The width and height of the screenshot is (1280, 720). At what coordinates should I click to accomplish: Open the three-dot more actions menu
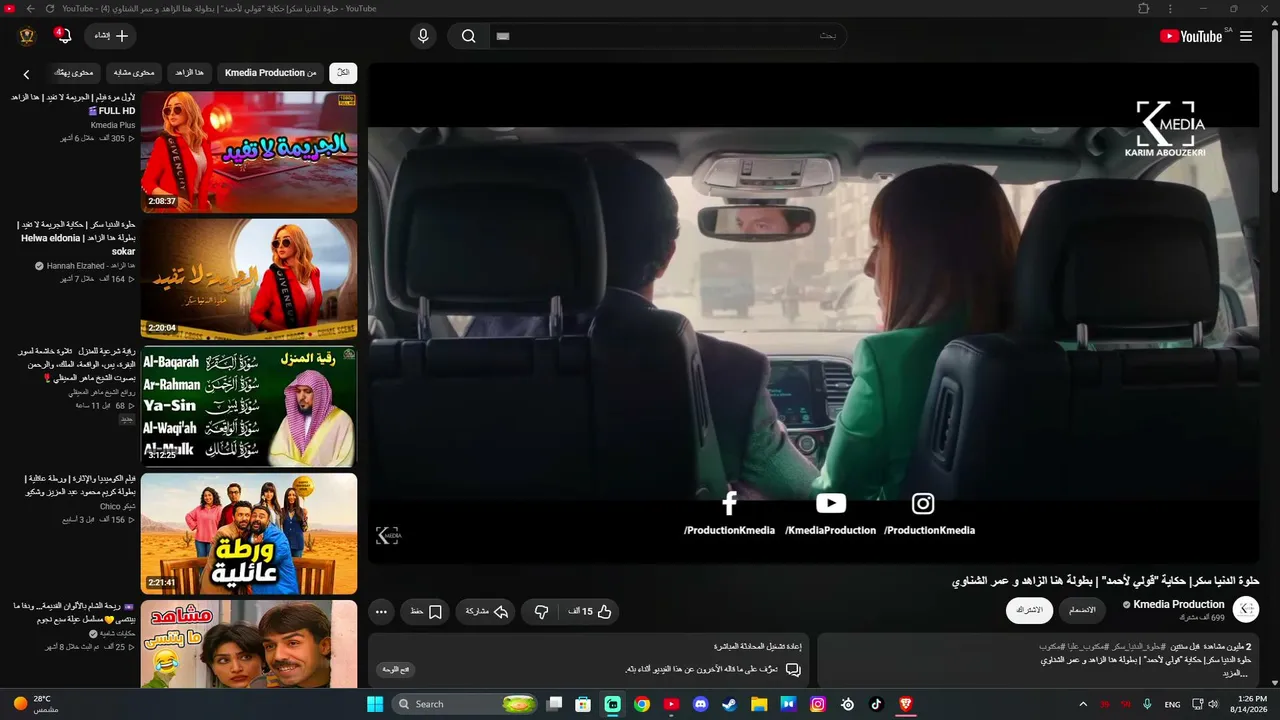pos(381,611)
